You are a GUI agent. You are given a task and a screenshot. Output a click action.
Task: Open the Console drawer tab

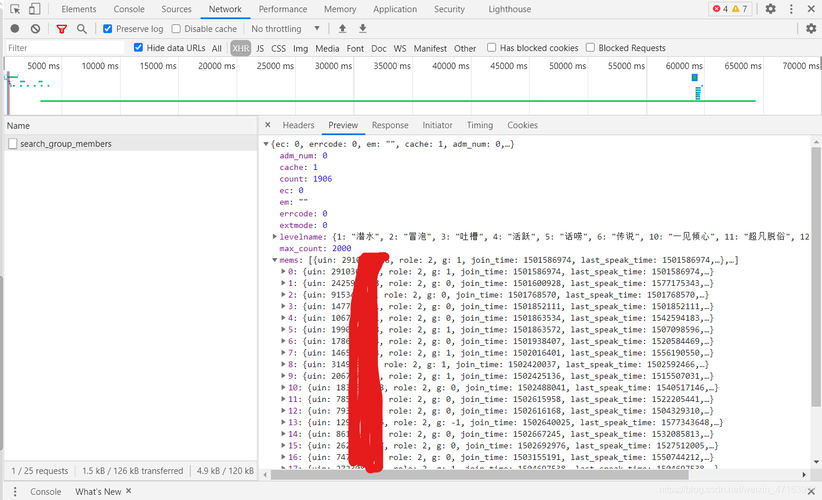46,492
